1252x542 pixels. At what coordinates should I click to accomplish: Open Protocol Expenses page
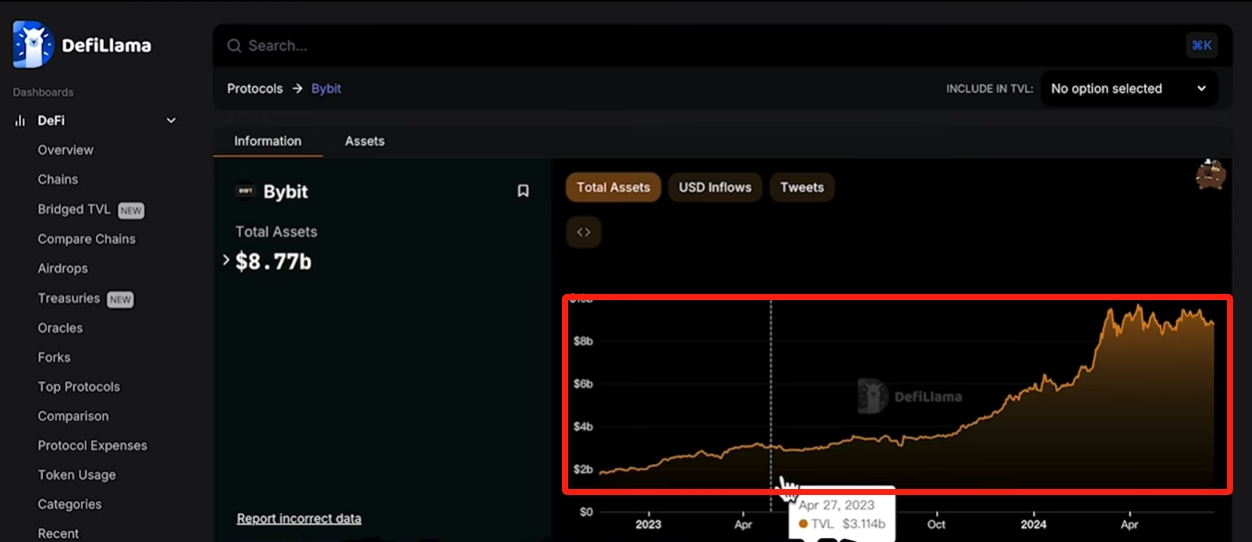pos(92,445)
